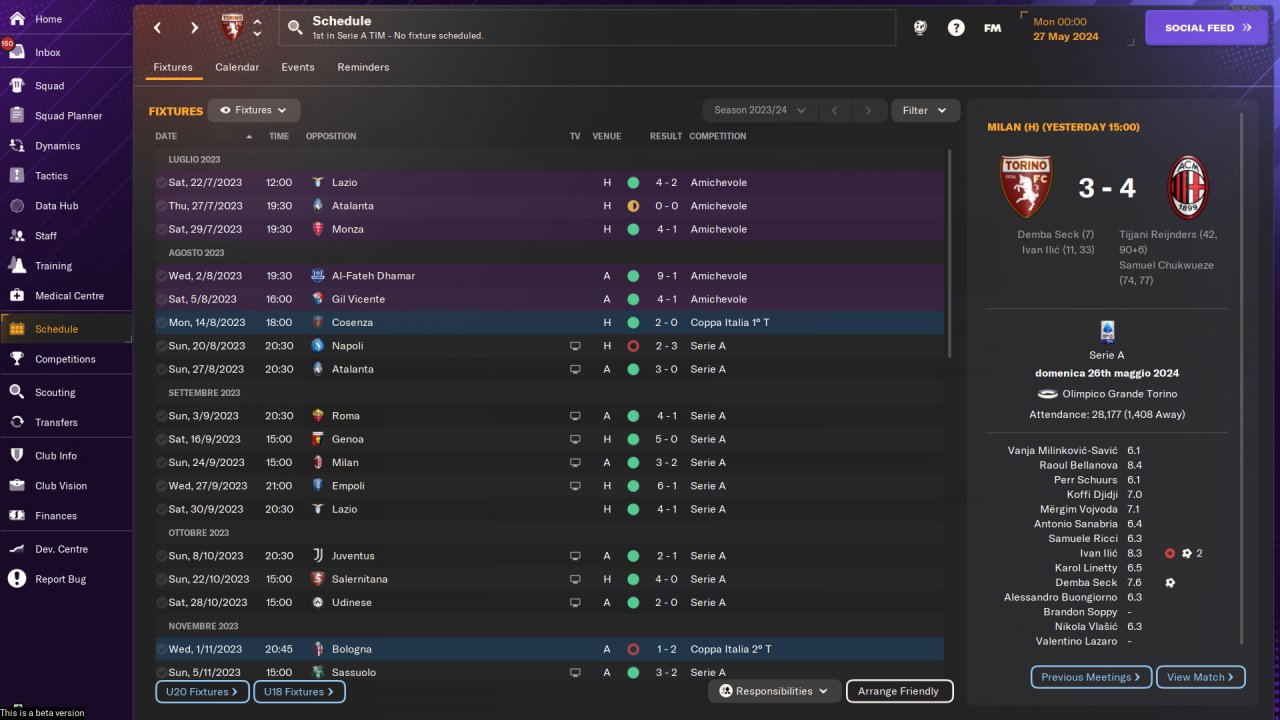Click the date Mon 27 May 2024
The width and height of the screenshot is (1280, 720).
coord(1066,29)
